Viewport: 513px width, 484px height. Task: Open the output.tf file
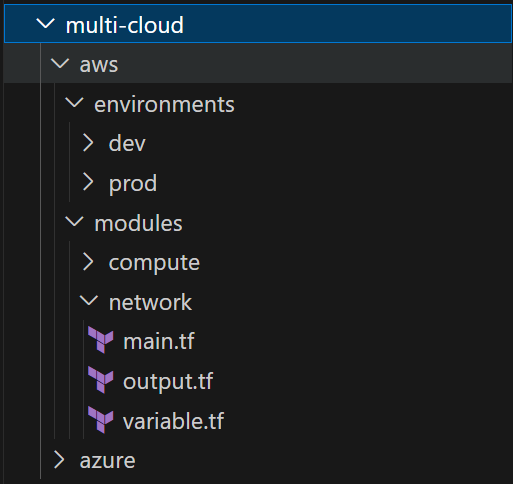[x=168, y=381]
